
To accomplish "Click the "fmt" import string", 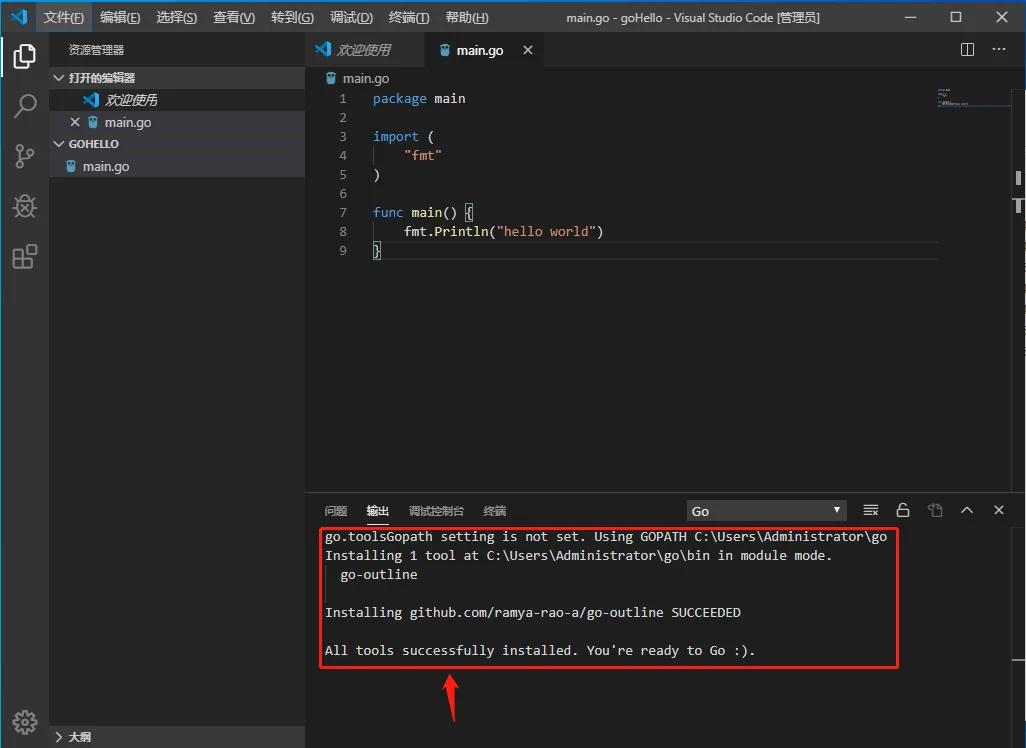I will pos(423,156).
